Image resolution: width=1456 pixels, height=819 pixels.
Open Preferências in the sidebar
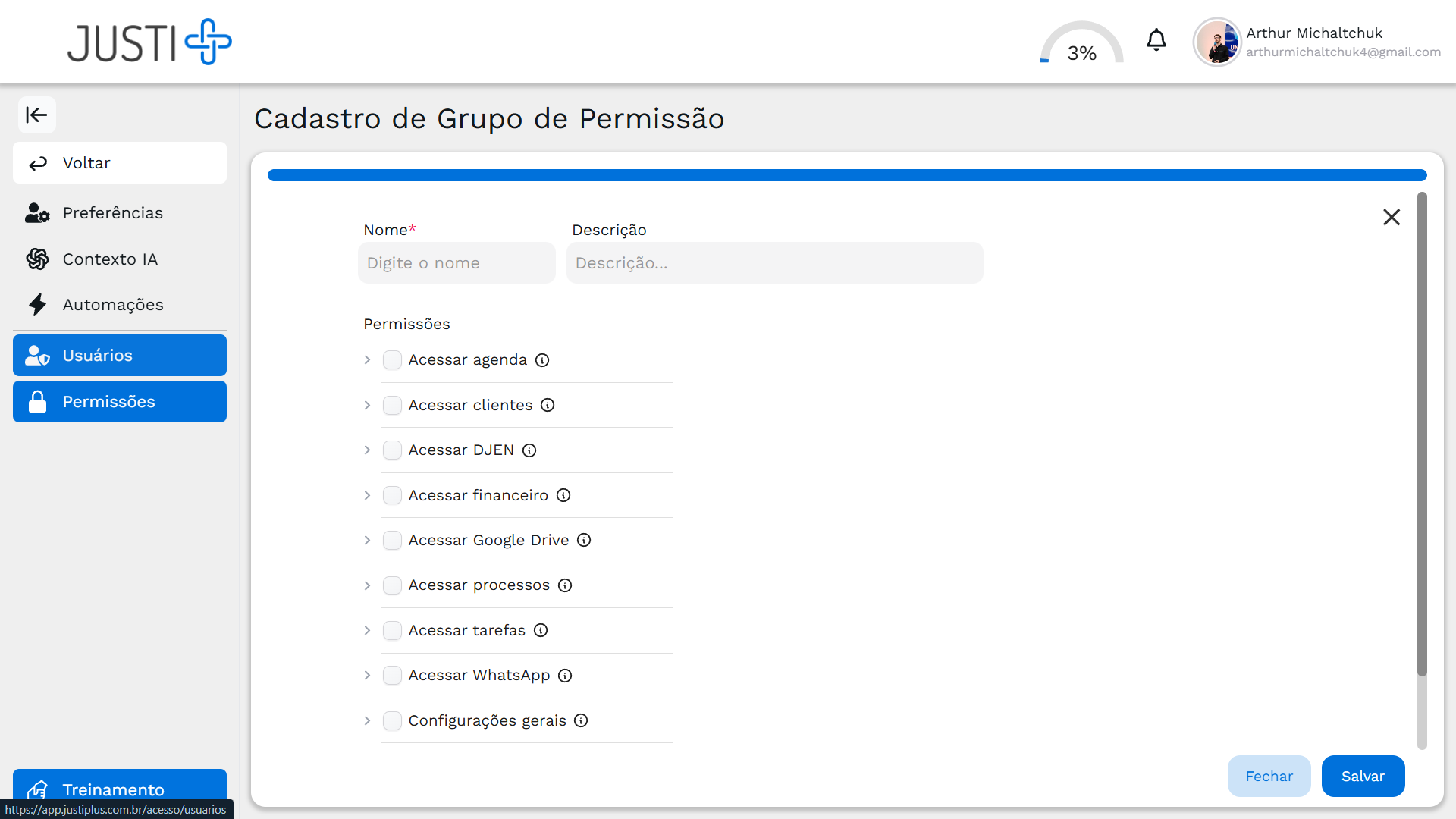pos(113,213)
